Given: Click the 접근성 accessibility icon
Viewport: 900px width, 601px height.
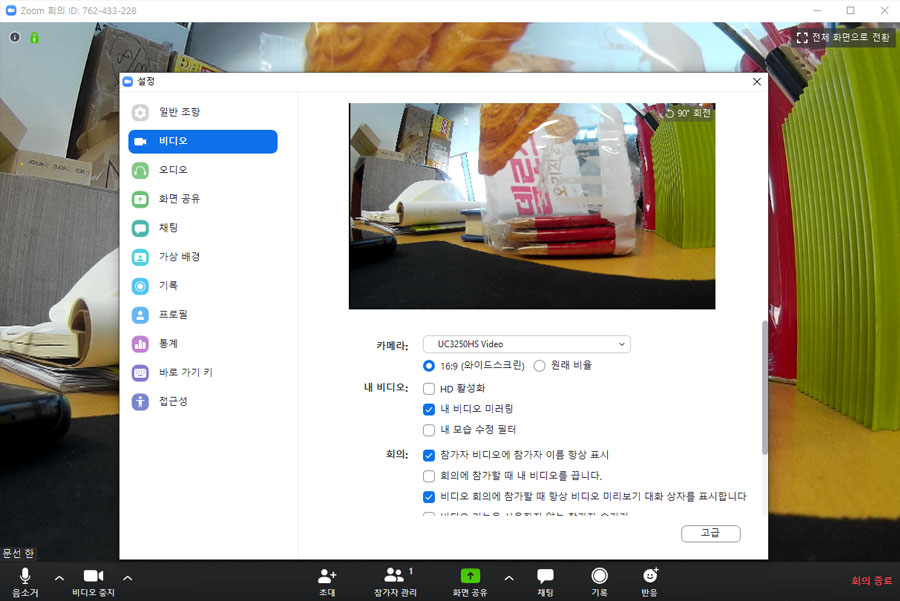Looking at the screenshot, I should click(140, 401).
